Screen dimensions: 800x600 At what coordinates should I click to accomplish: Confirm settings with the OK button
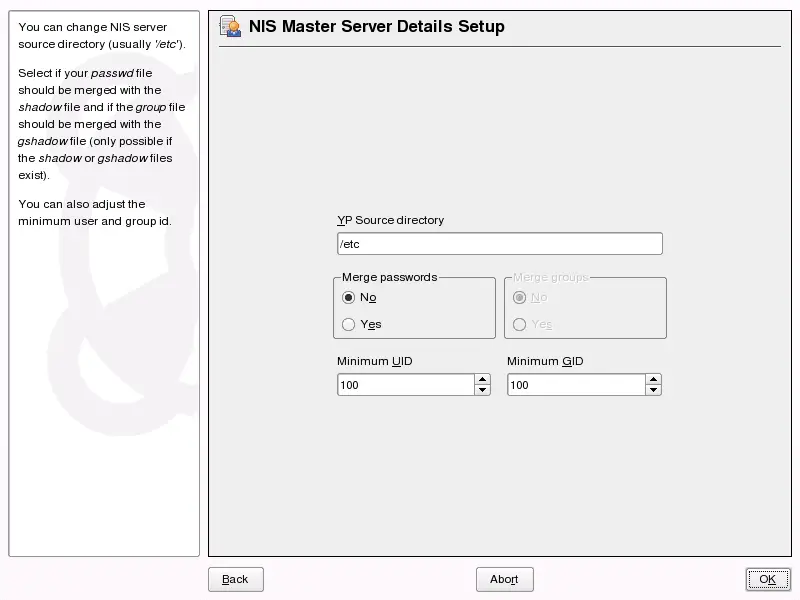click(x=767, y=578)
